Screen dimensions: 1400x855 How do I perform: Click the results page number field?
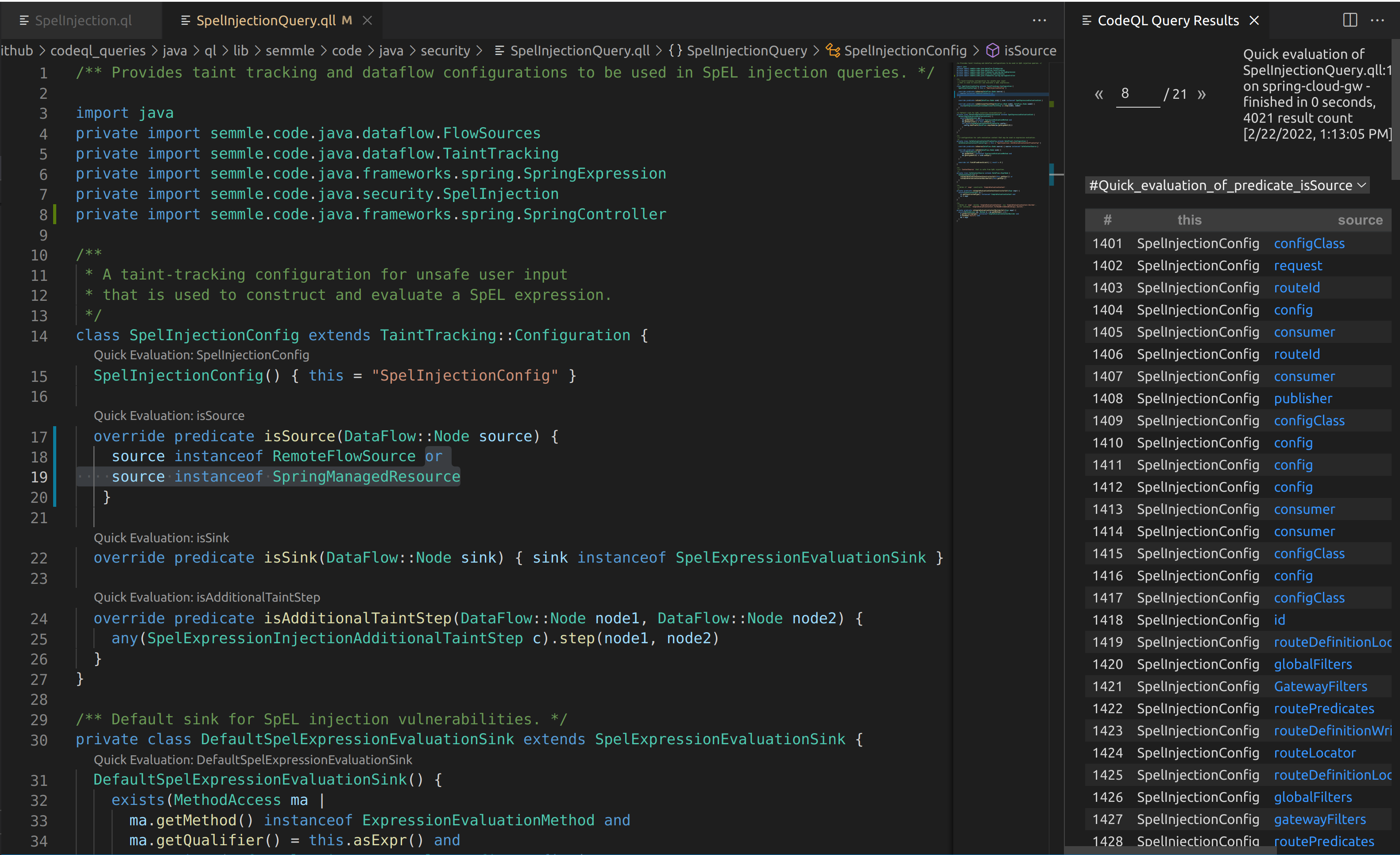click(1137, 94)
